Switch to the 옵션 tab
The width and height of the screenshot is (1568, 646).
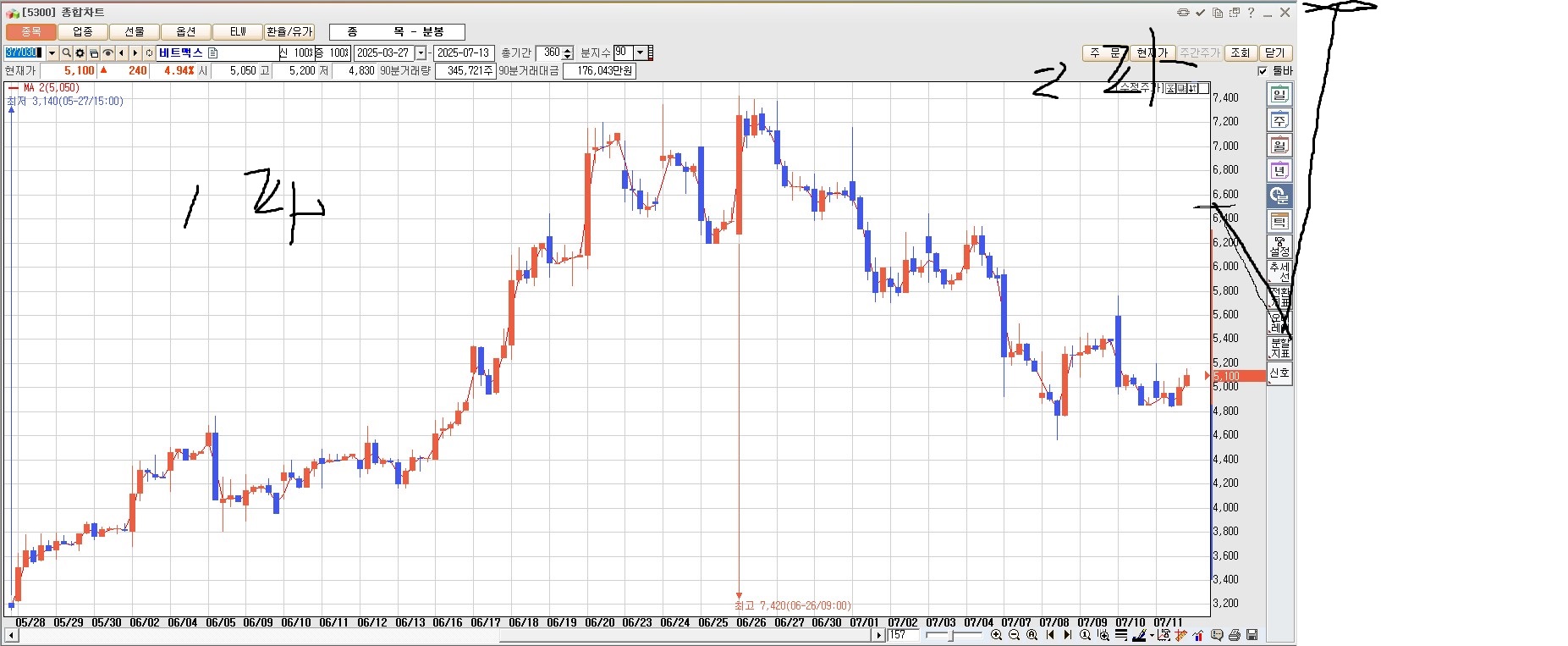(x=186, y=32)
